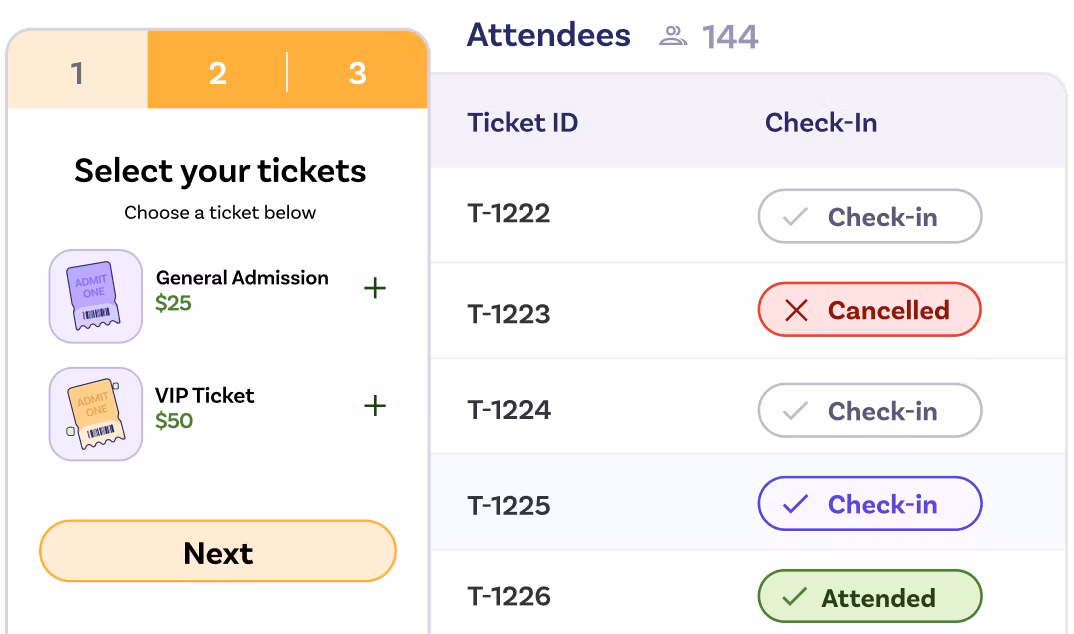
Task: Click the green checkmark on Attended badge
Action: click(x=795, y=597)
